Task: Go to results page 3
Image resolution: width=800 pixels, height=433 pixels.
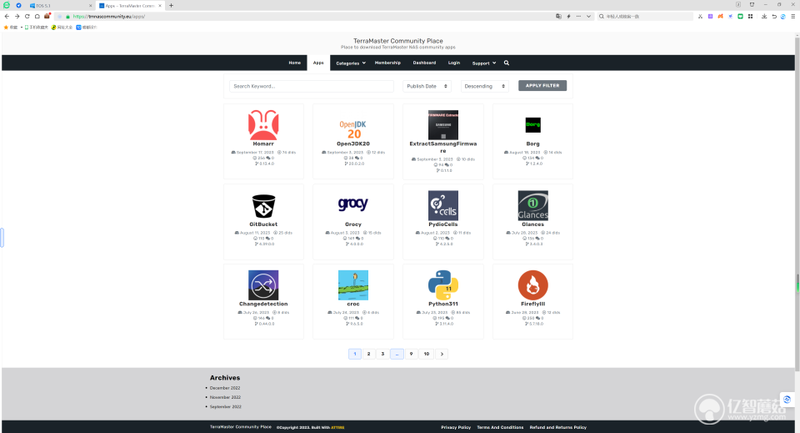Action: click(383, 353)
